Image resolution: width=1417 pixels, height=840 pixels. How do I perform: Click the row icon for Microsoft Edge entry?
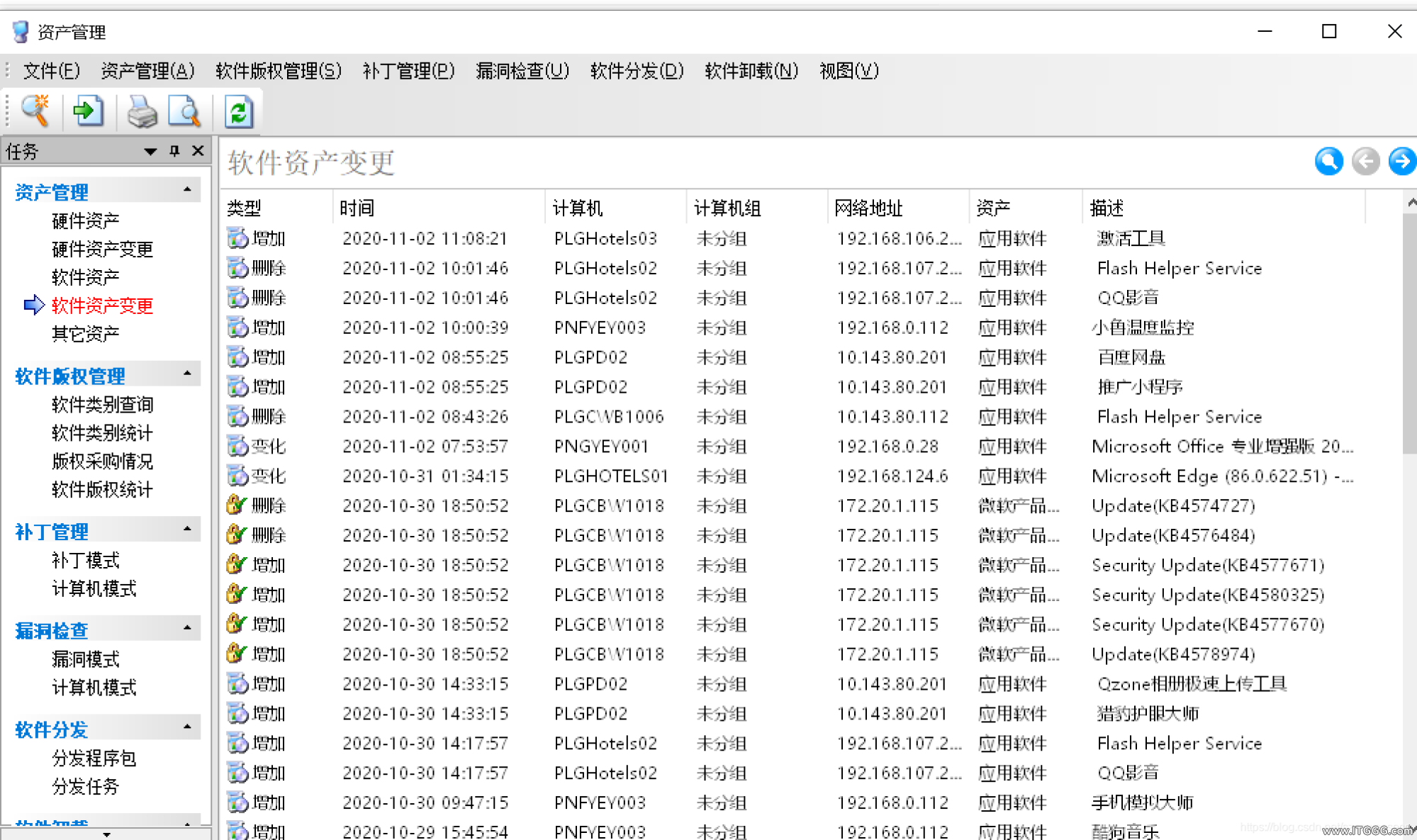point(237,476)
